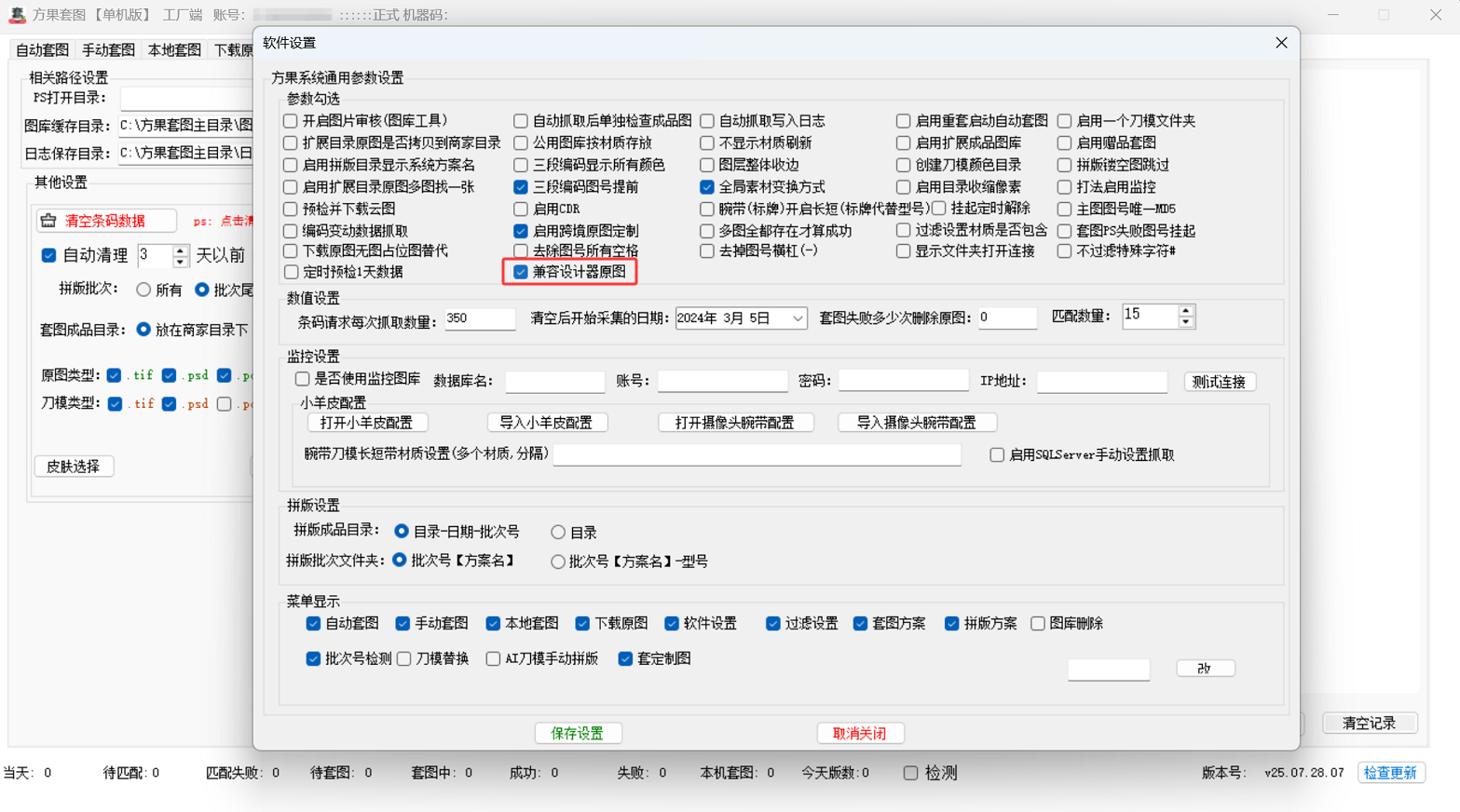Uncheck 手动套图 in 菜单显示

403,624
